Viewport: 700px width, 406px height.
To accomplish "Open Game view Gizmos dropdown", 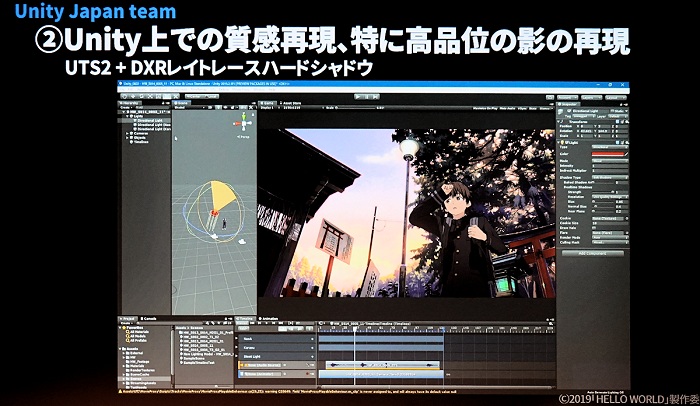I will click(x=546, y=108).
